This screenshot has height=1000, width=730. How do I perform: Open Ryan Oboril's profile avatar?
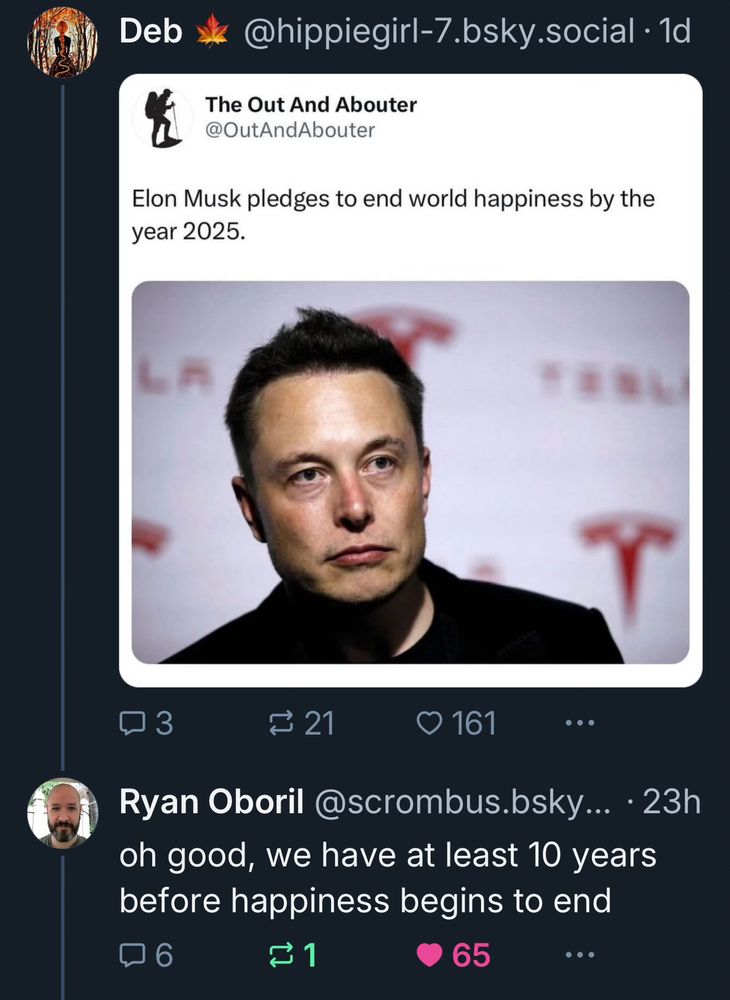pos(62,813)
